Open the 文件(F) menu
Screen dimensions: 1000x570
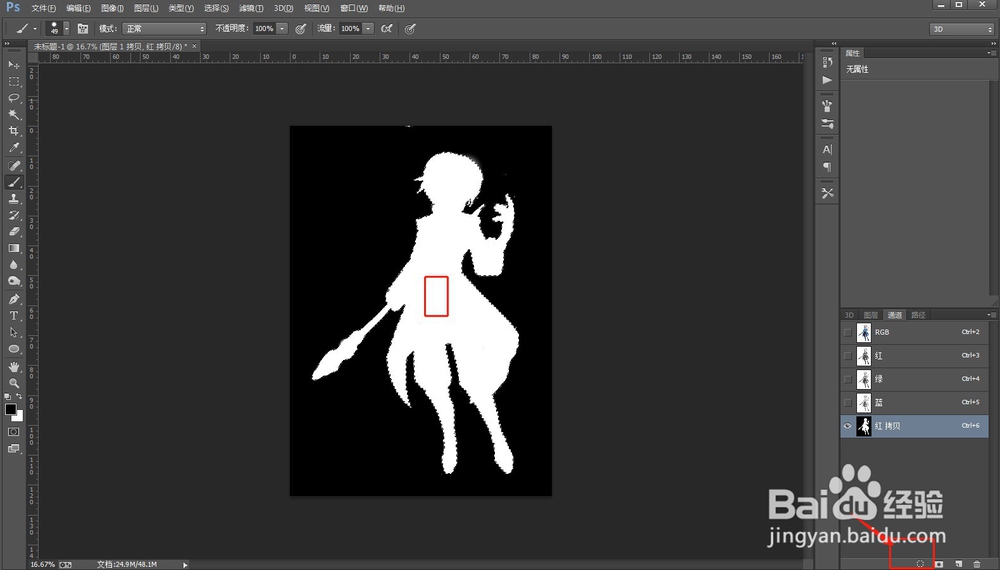coord(43,8)
